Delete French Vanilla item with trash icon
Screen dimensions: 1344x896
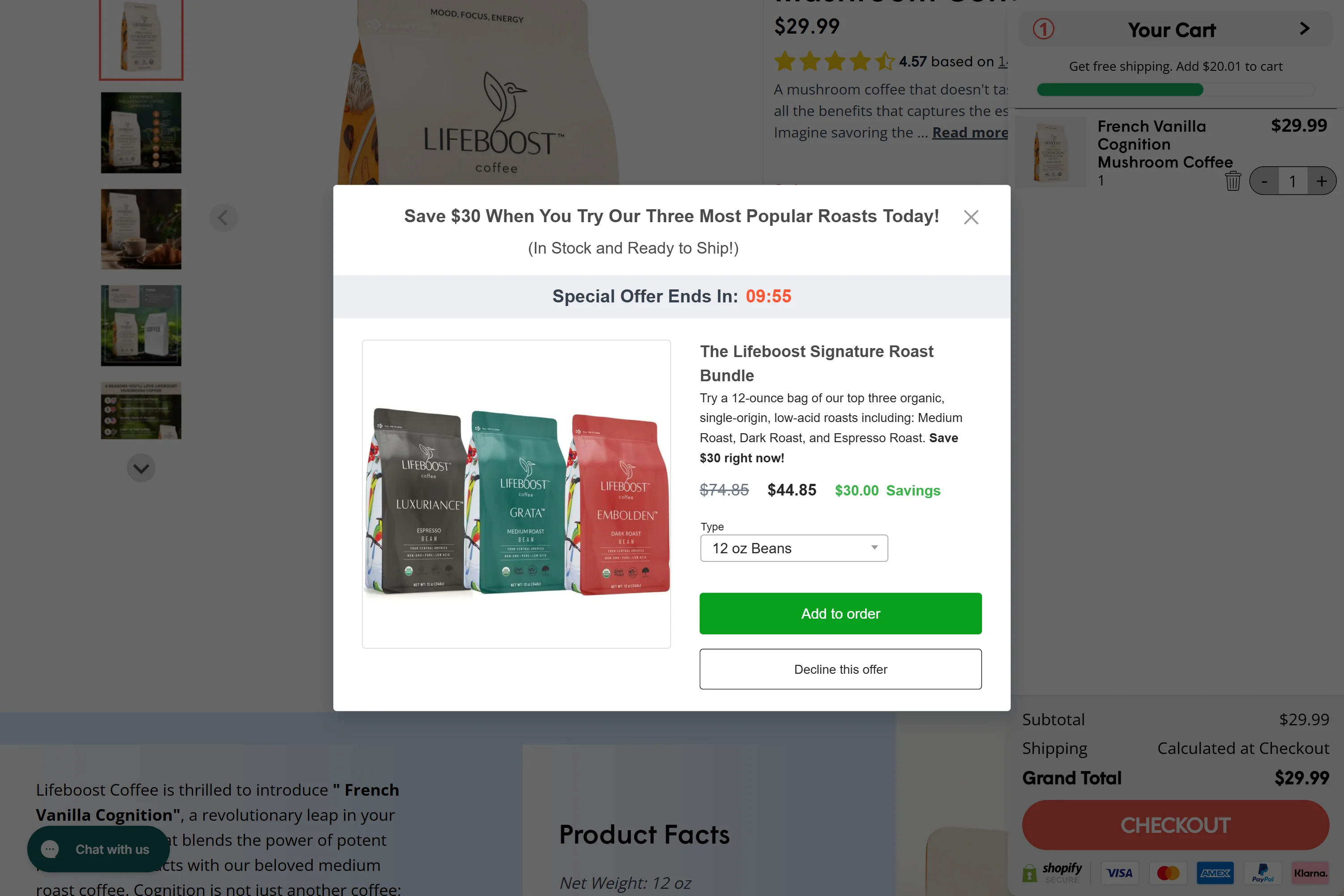point(1232,181)
